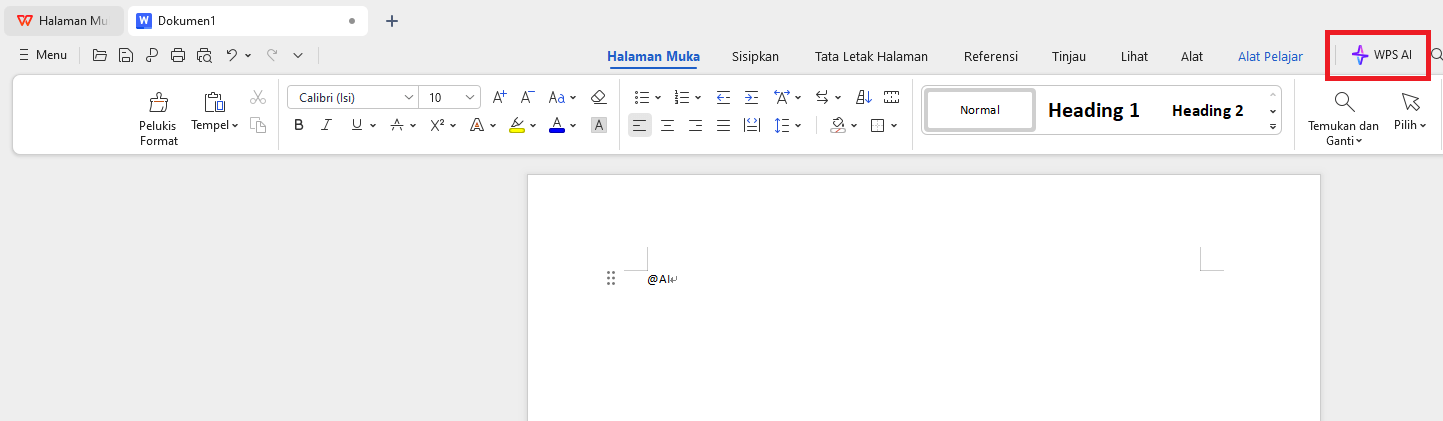Viewport: 1443px width, 421px height.
Task: Open the Tata Letak Halaman tab
Action: tap(871, 56)
